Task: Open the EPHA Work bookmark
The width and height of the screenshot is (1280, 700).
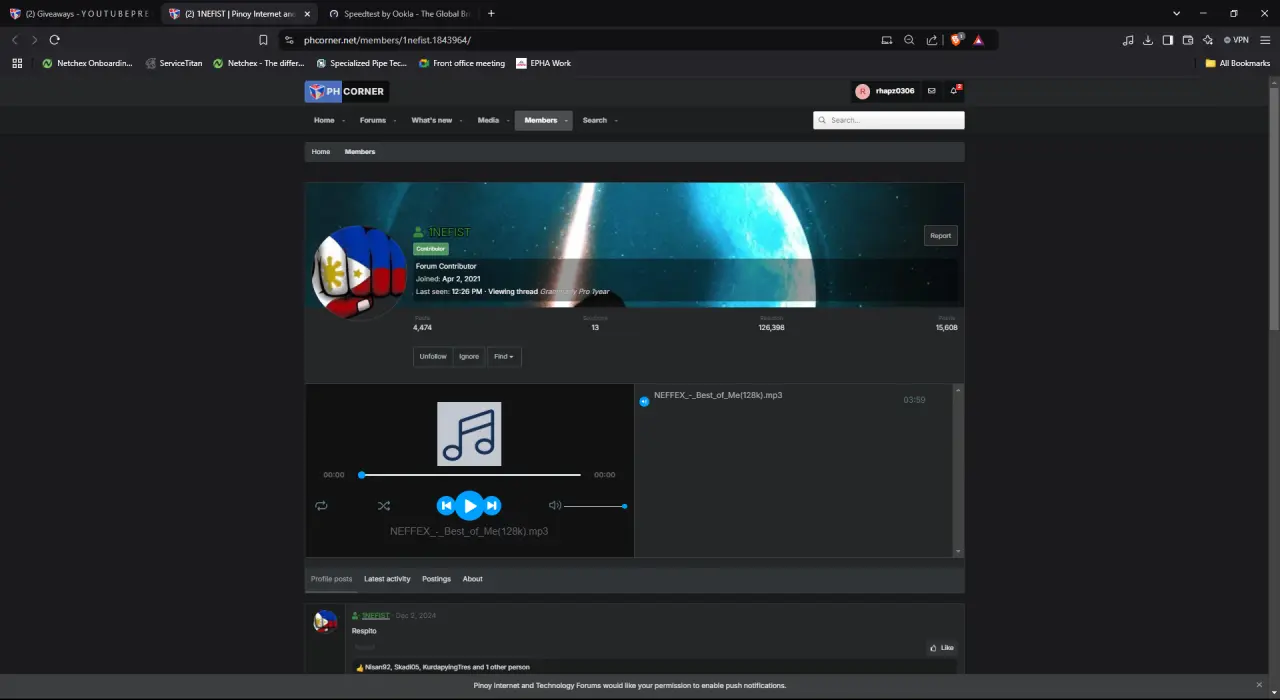Action: (x=544, y=63)
